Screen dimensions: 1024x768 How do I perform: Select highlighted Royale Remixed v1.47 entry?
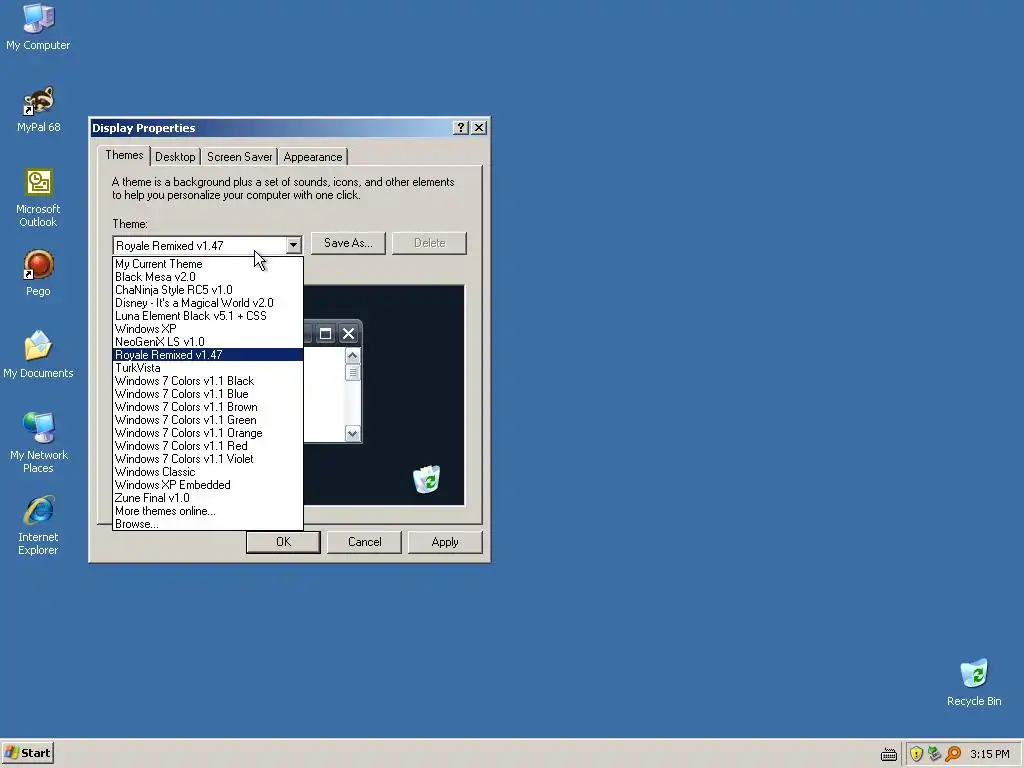(208, 355)
